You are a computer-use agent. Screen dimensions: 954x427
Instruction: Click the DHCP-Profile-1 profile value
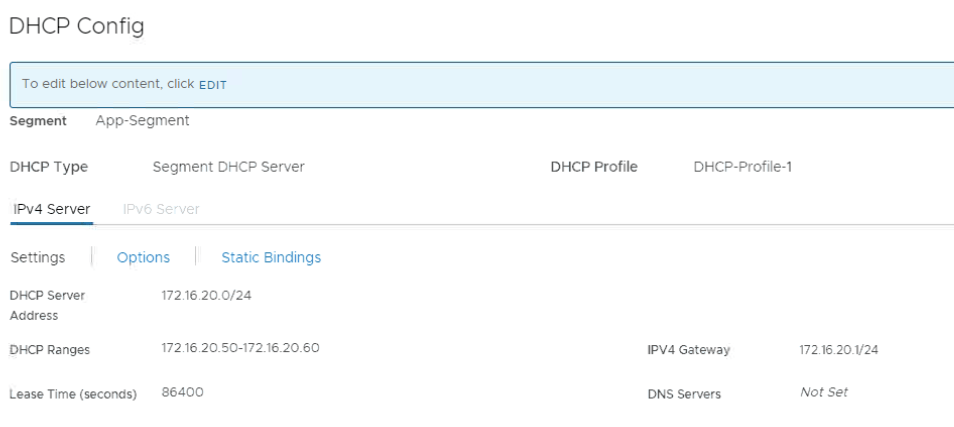point(742,167)
